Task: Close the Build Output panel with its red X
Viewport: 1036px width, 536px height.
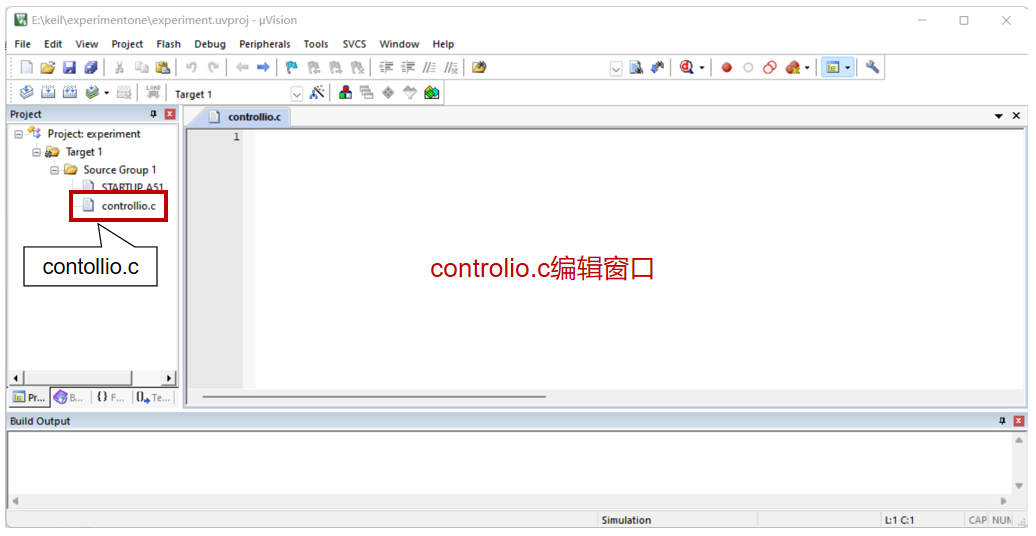Action: tap(1019, 421)
